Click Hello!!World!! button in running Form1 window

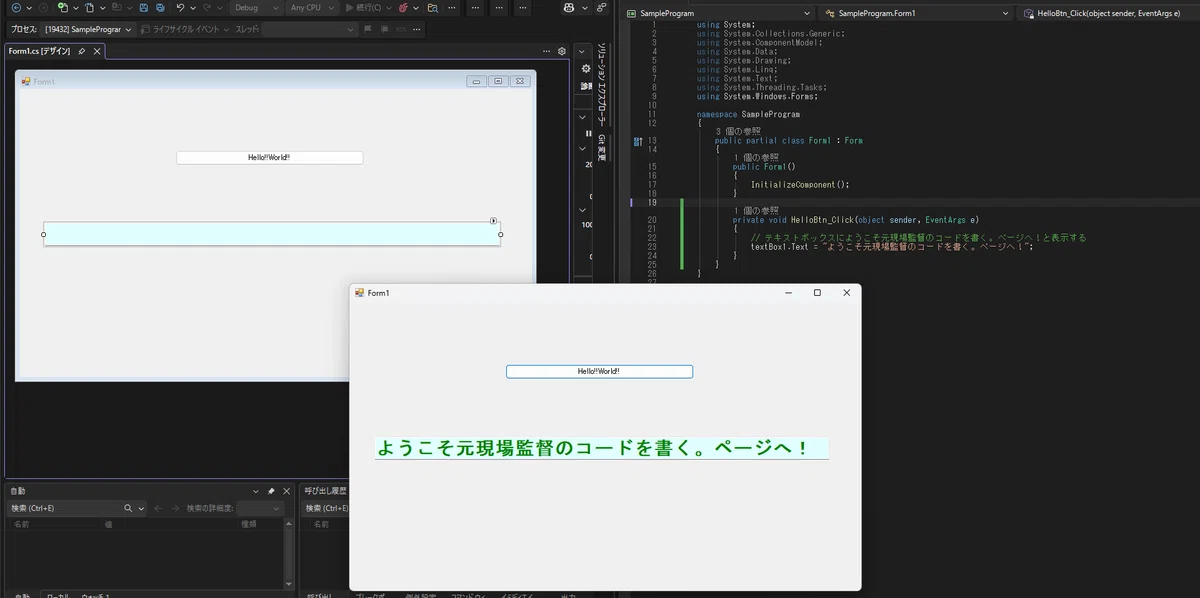pos(599,371)
